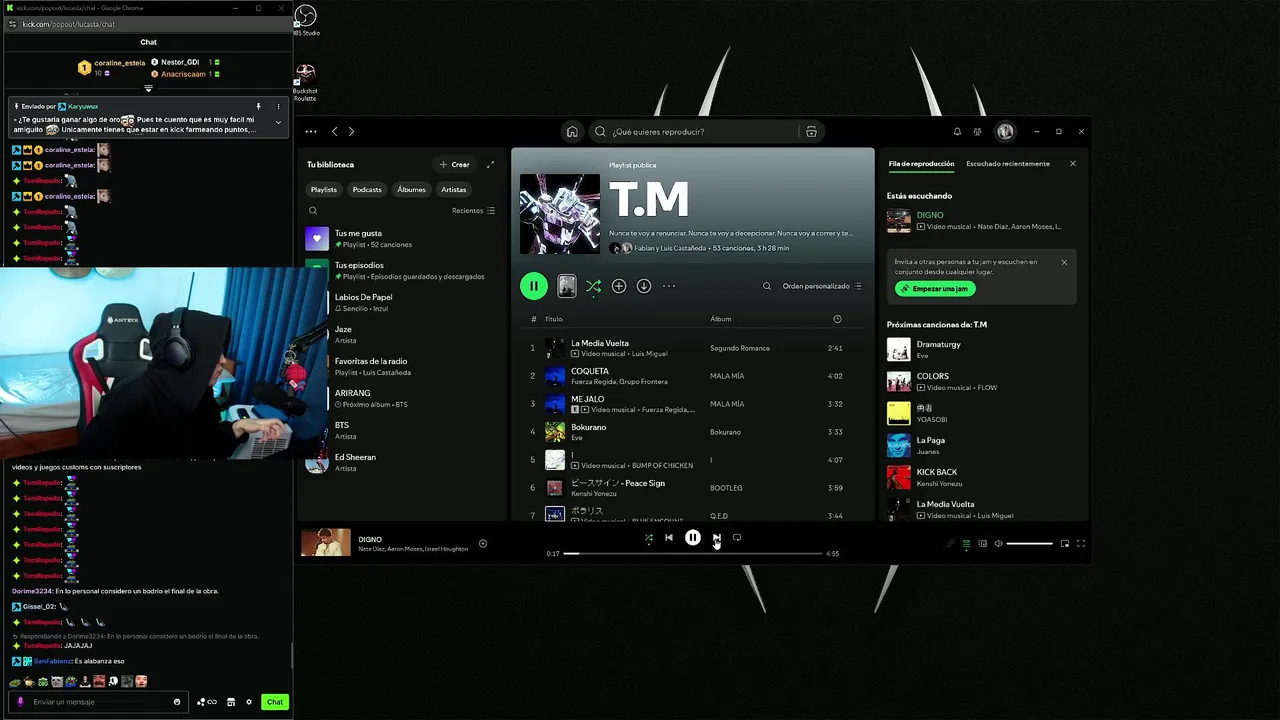Open the Recientes sort dropdown
The width and height of the screenshot is (1280, 720).
click(473, 210)
